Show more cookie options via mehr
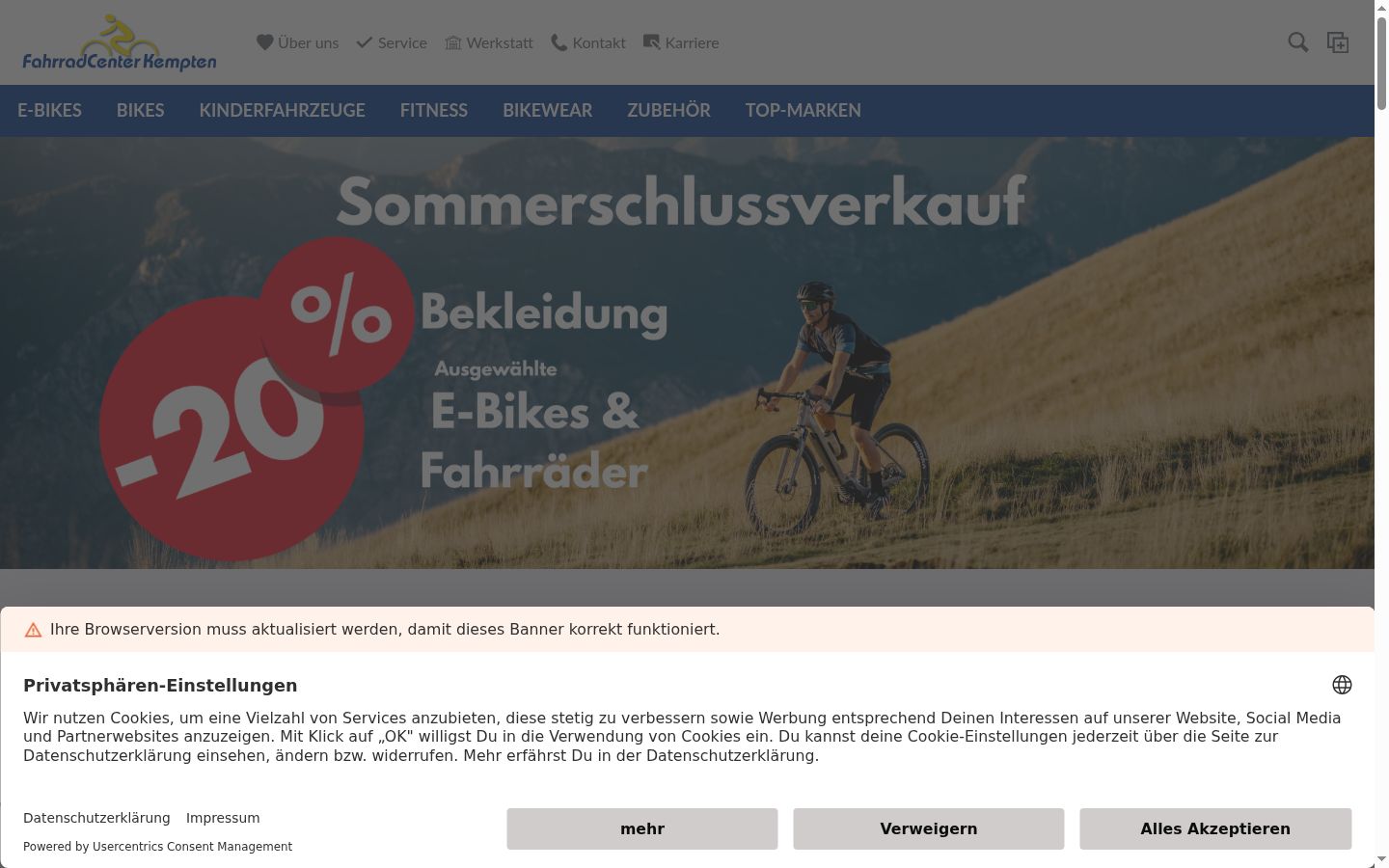 (642, 828)
